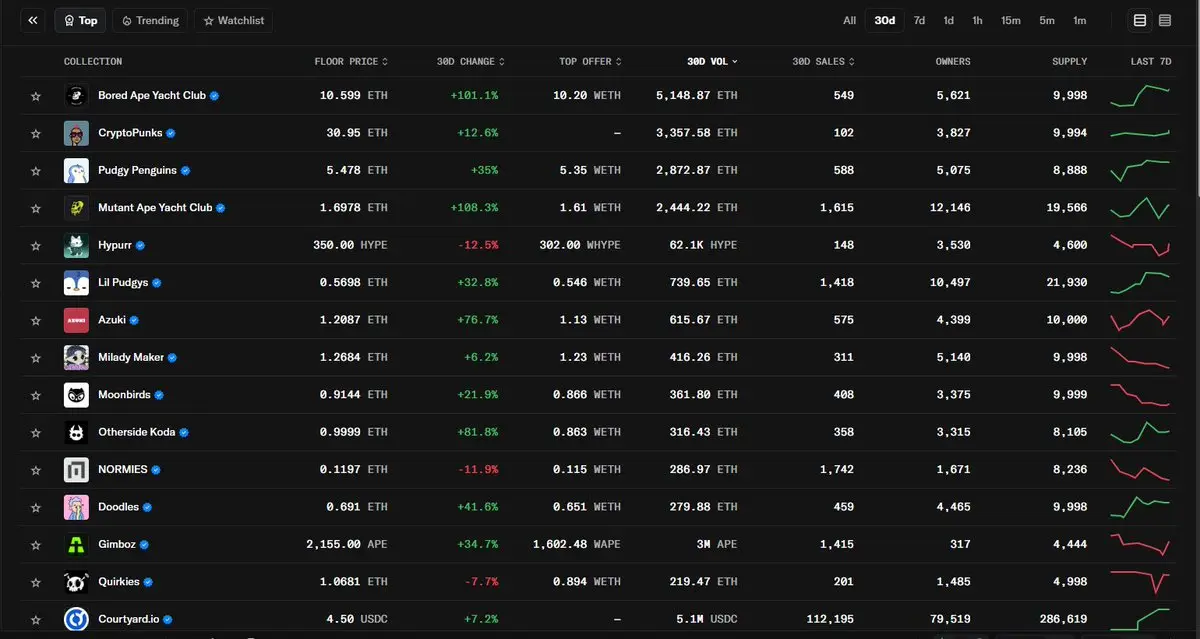Select the Top tab
1200x639 pixels.
(81, 20)
